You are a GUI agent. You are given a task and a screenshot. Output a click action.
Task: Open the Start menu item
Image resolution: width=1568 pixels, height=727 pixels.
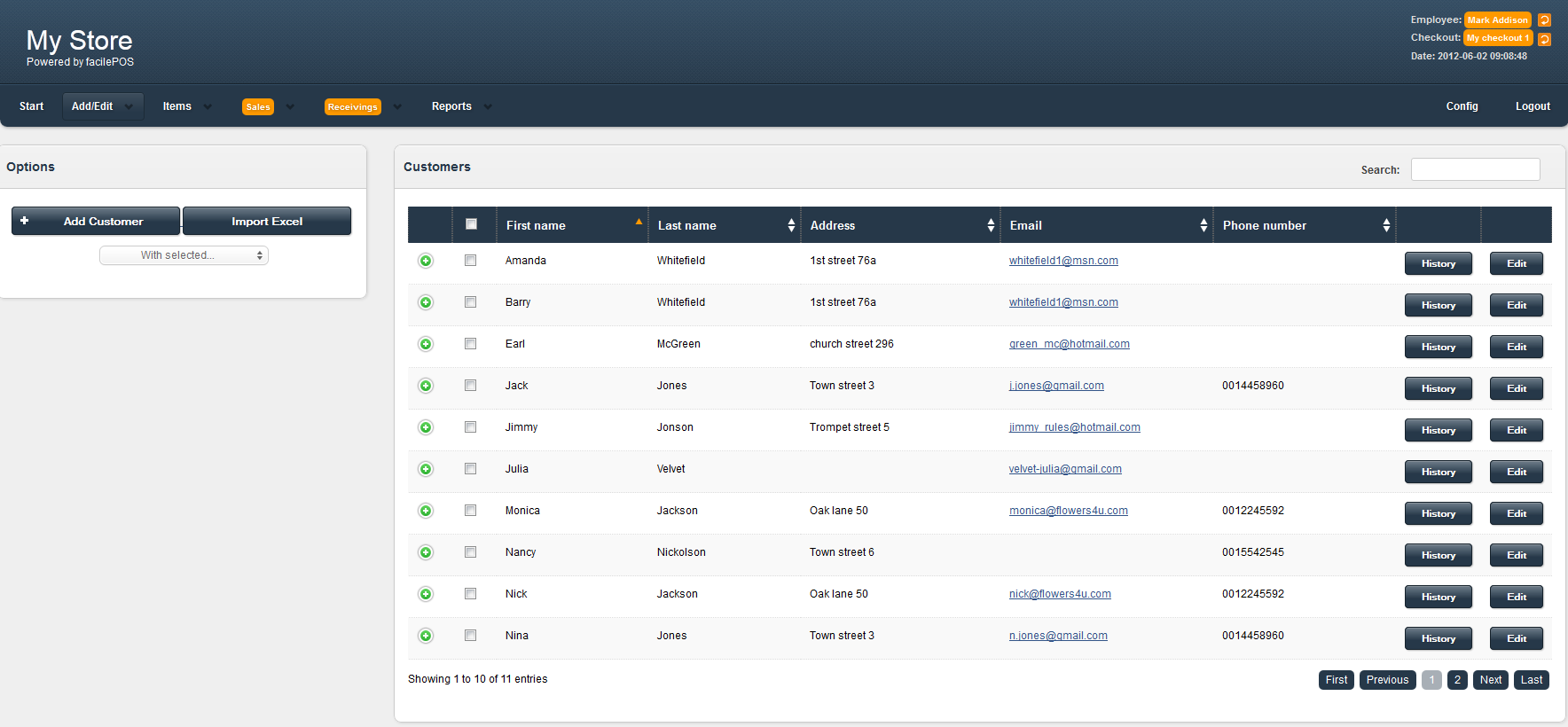click(31, 106)
